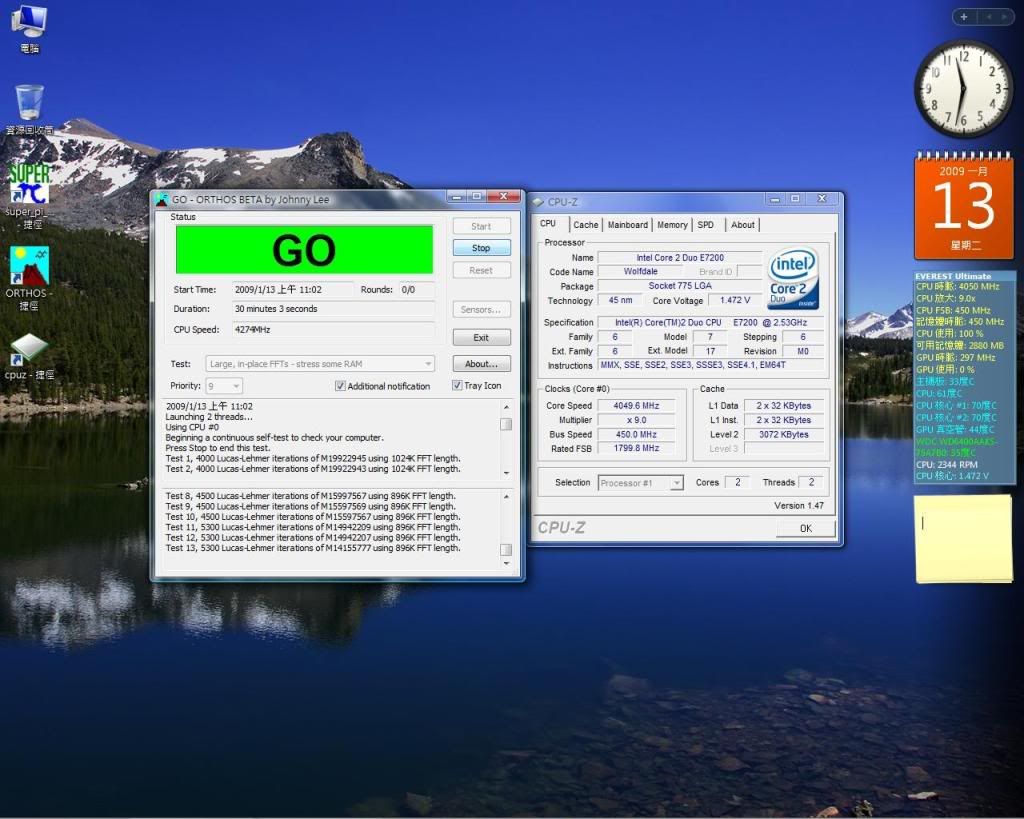Viewport: 1024px width, 819px height.
Task: Click the Level 2 cache value 3072 KBytes
Action: tap(783, 434)
